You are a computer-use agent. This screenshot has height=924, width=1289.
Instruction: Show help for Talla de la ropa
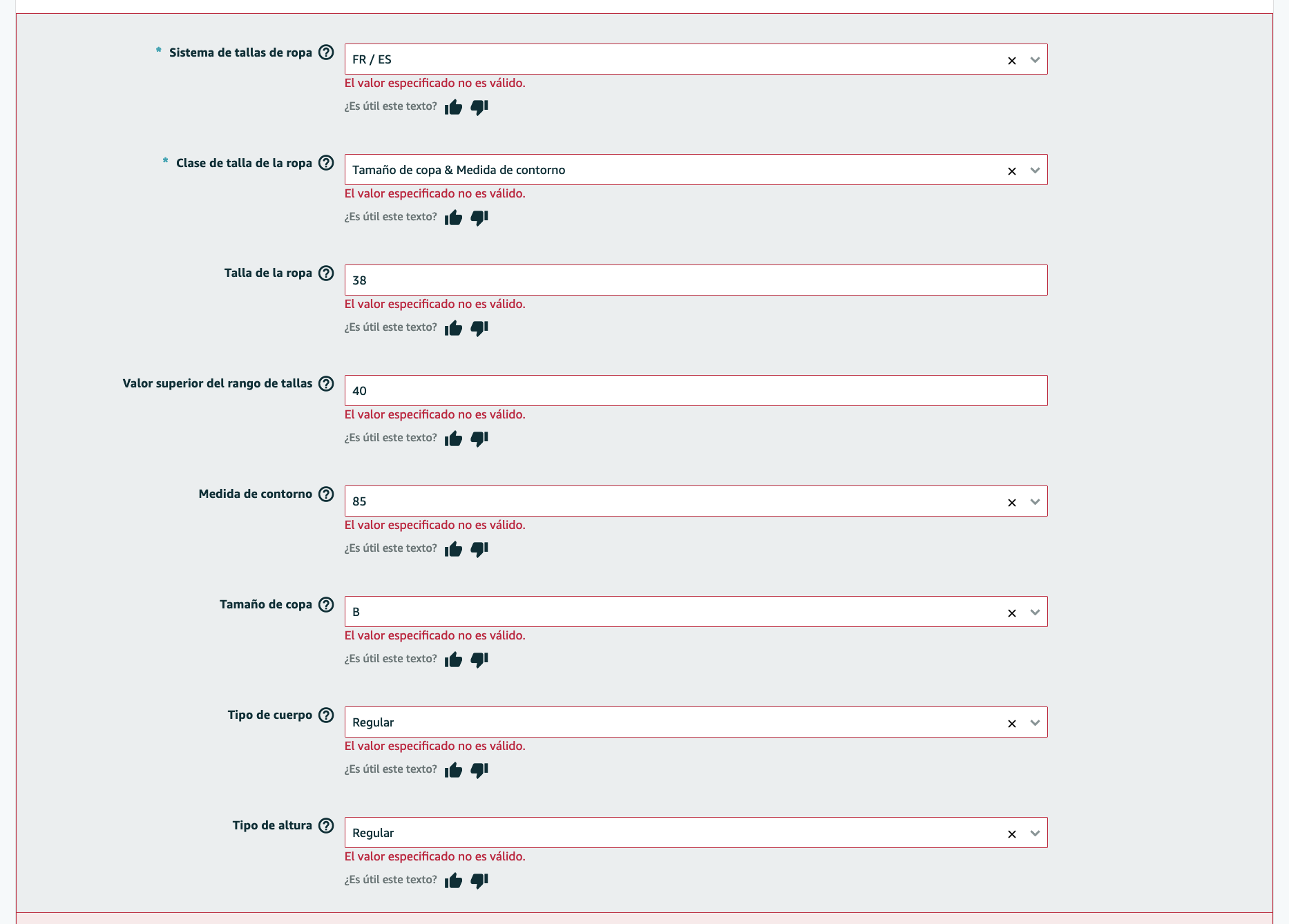point(326,273)
